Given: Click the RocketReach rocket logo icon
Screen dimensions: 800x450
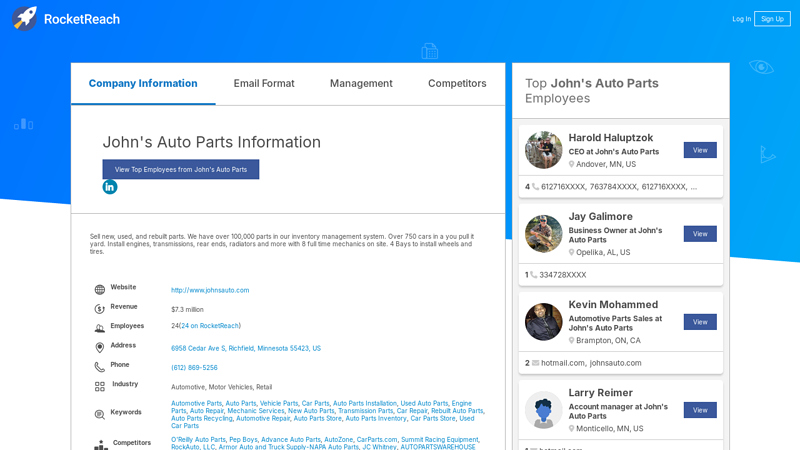Looking at the screenshot, I should point(24,19).
